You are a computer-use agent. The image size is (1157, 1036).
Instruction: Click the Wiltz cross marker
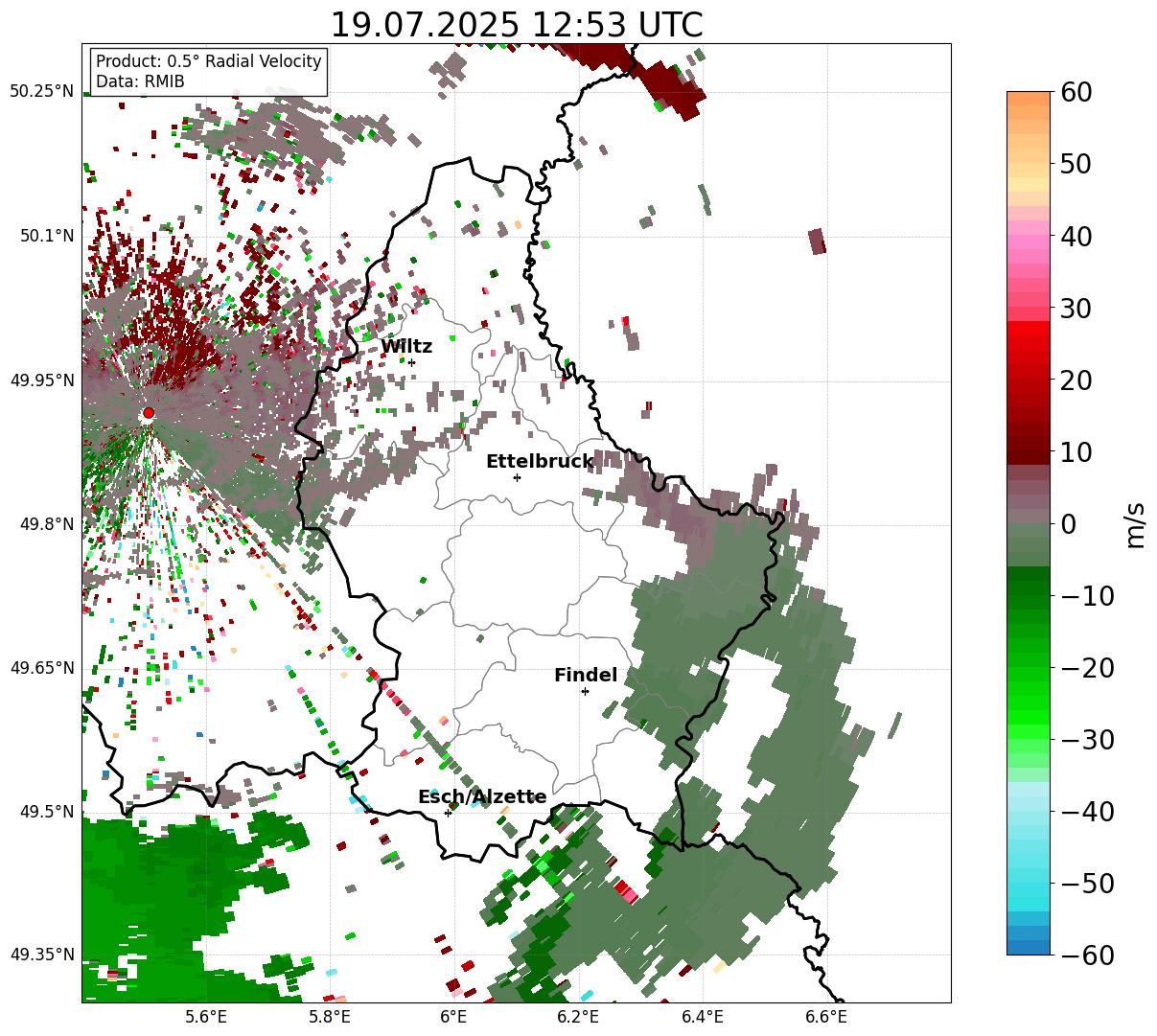click(x=411, y=362)
